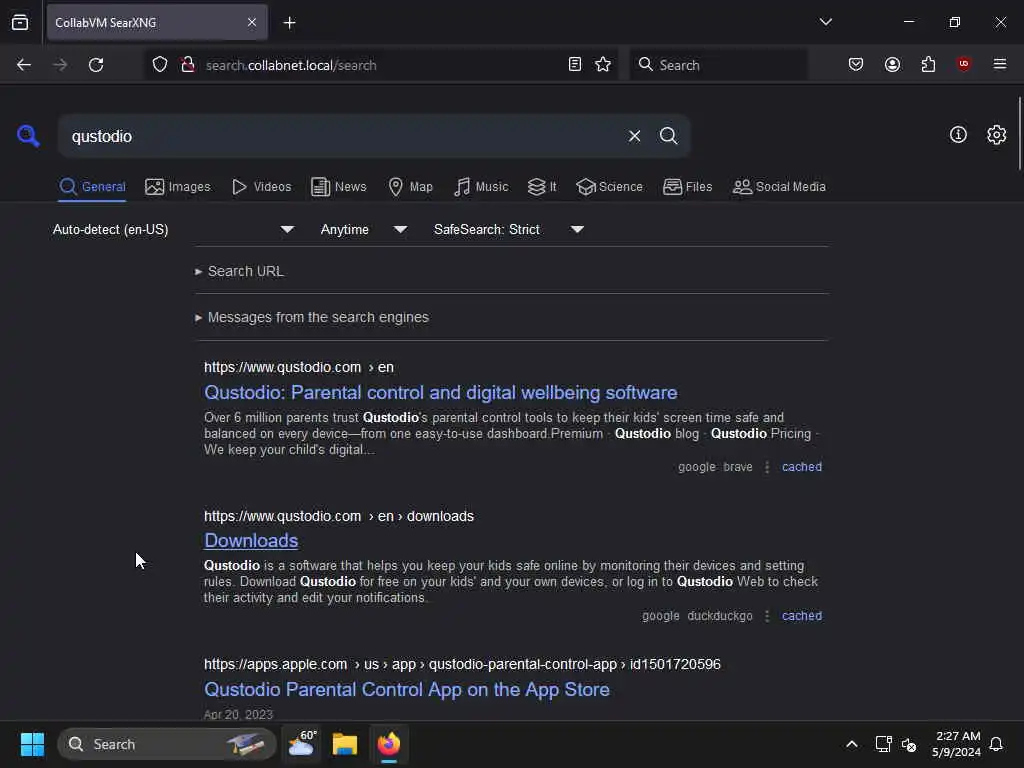Open more options dots beside google duckduckgo

tap(767, 616)
